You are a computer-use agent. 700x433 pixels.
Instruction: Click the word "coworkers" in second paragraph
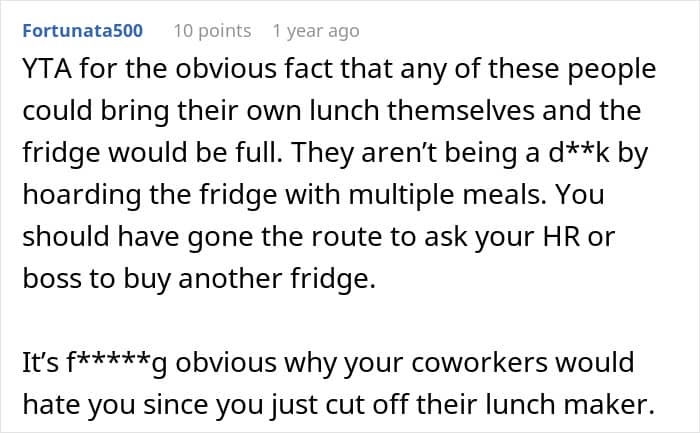tap(479, 363)
